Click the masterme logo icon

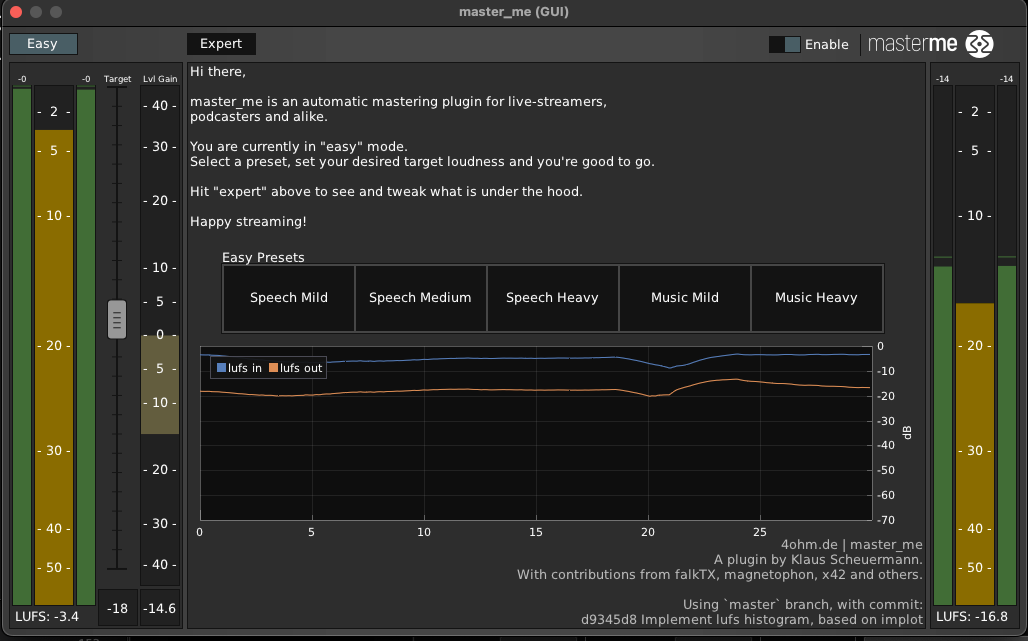tap(979, 44)
